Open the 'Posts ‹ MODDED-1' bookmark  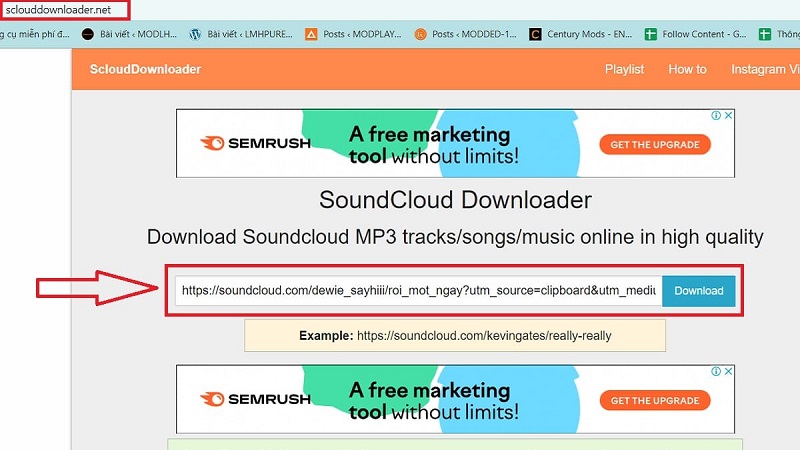tap(467, 34)
